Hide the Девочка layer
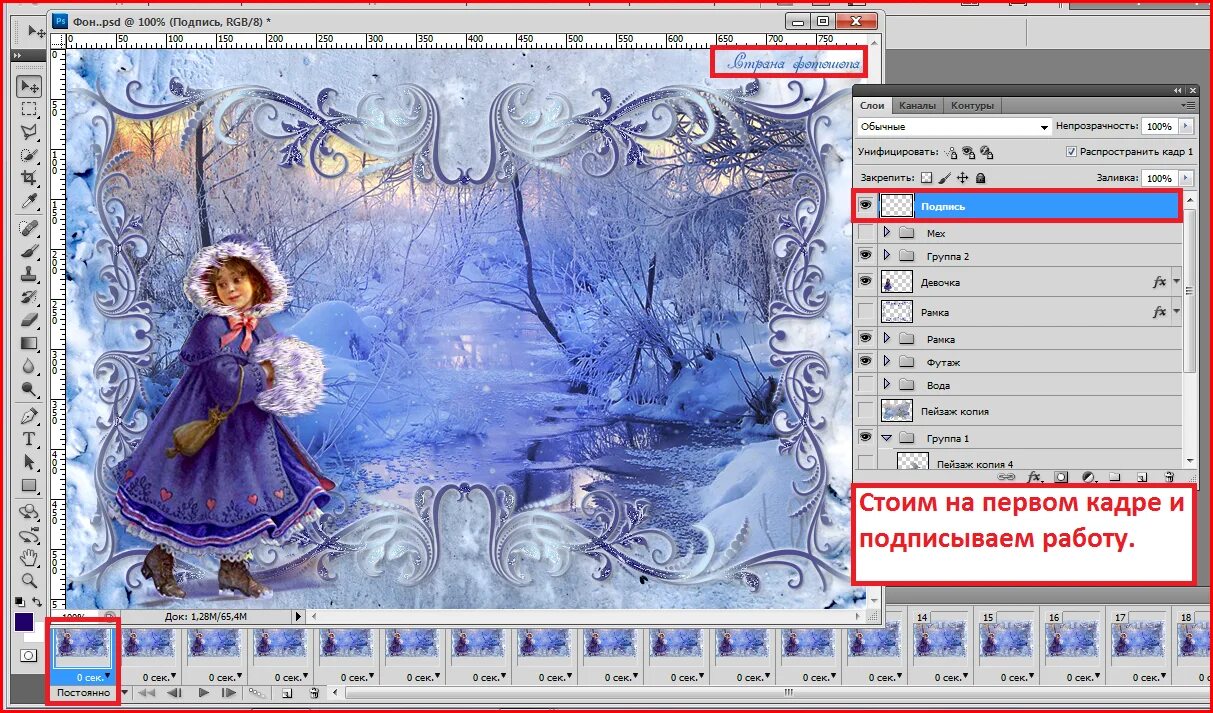This screenshot has width=1213, height=713. pos(865,282)
